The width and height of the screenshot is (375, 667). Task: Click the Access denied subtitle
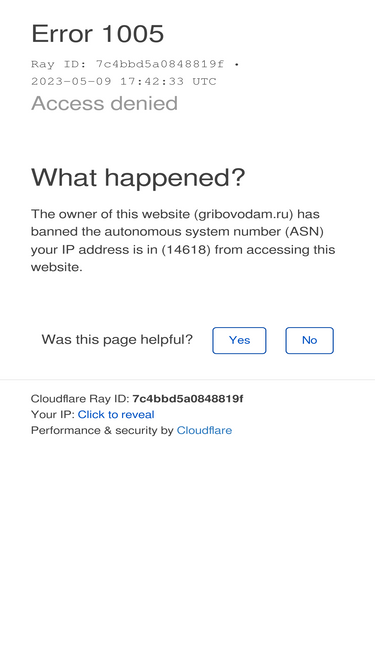[104, 103]
